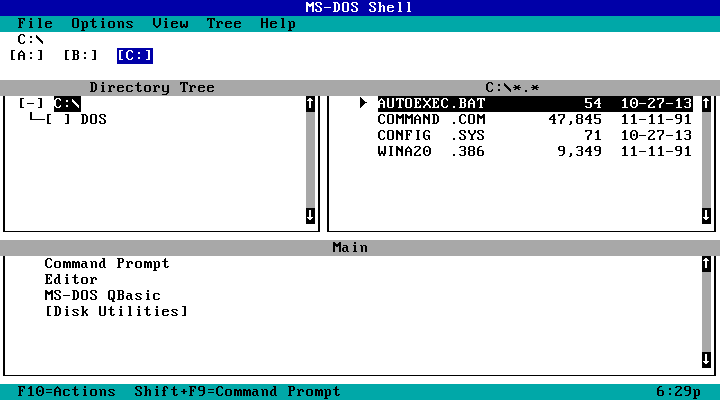Screen dimensions: 720x400
Task: Select WINA20.386 file
Action: (x=535, y=151)
